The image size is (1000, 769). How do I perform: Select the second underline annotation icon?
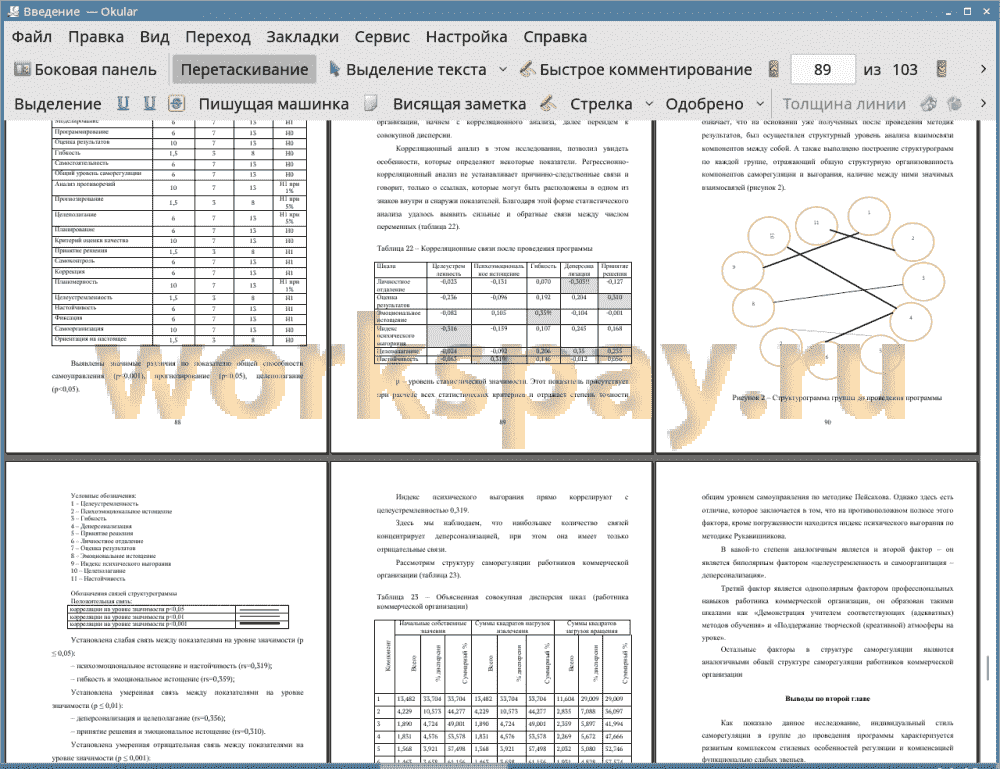pyautogui.click(x=150, y=103)
